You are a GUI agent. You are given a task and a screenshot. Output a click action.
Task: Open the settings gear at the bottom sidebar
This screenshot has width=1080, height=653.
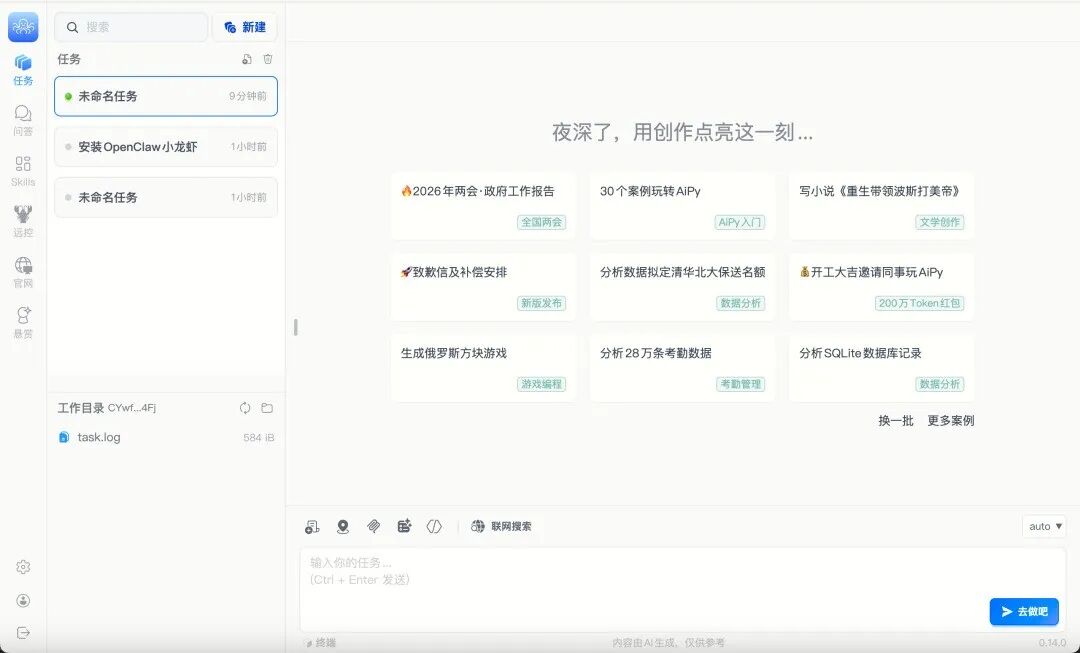pos(22,566)
